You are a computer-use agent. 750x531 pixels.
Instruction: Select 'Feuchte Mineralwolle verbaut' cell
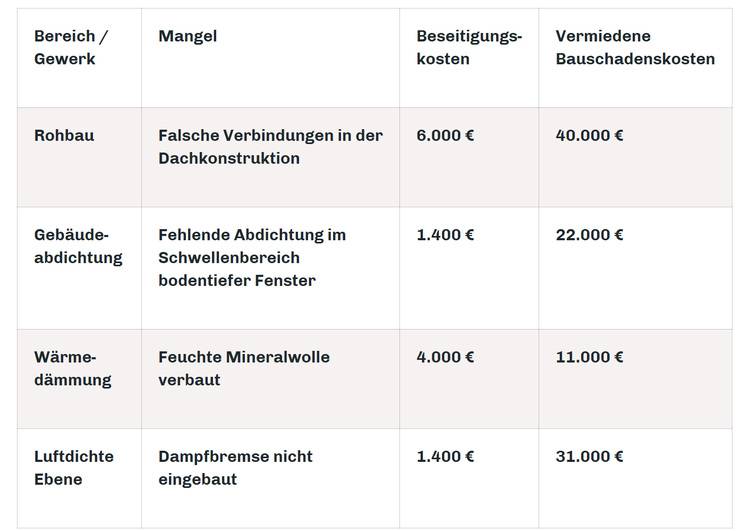(x=244, y=368)
